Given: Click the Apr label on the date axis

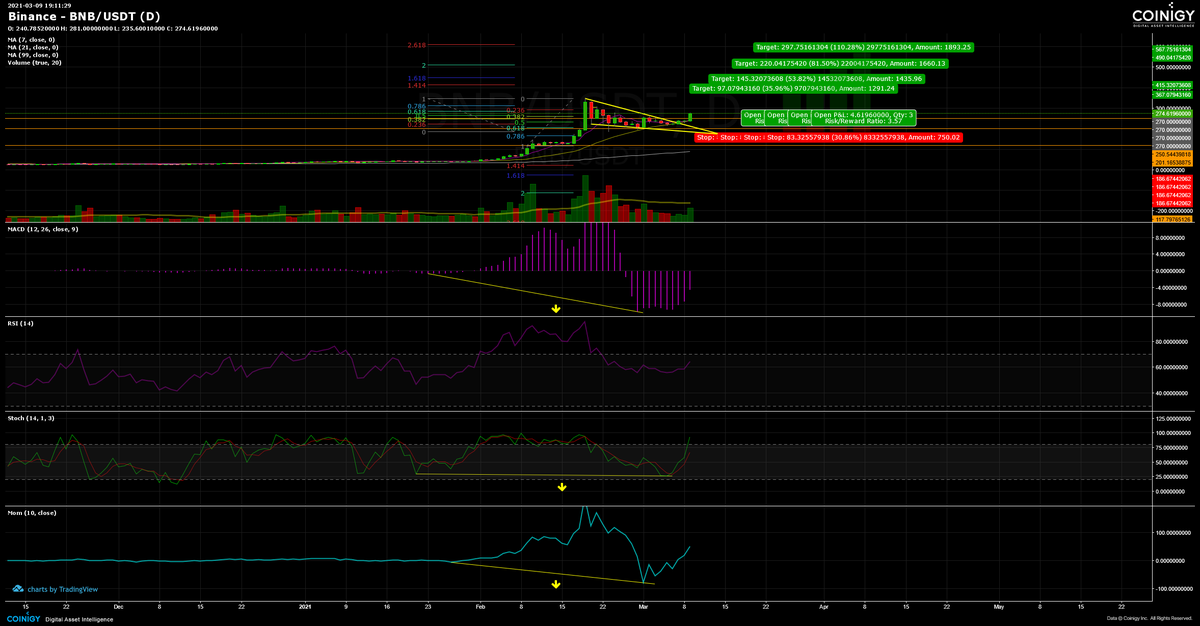Looking at the screenshot, I should click(824, 606).
